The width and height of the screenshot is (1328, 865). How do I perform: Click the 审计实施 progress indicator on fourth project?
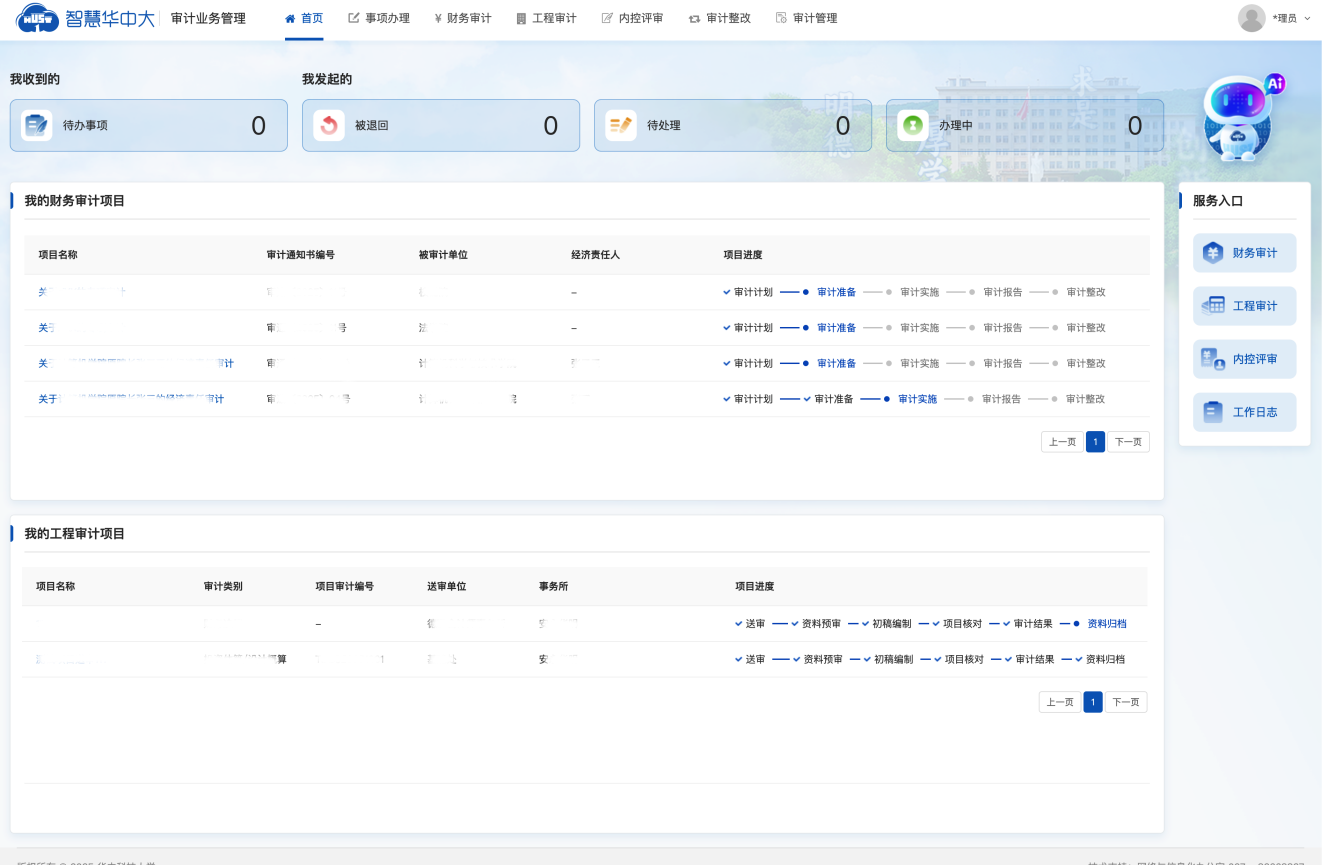point(919,398)
